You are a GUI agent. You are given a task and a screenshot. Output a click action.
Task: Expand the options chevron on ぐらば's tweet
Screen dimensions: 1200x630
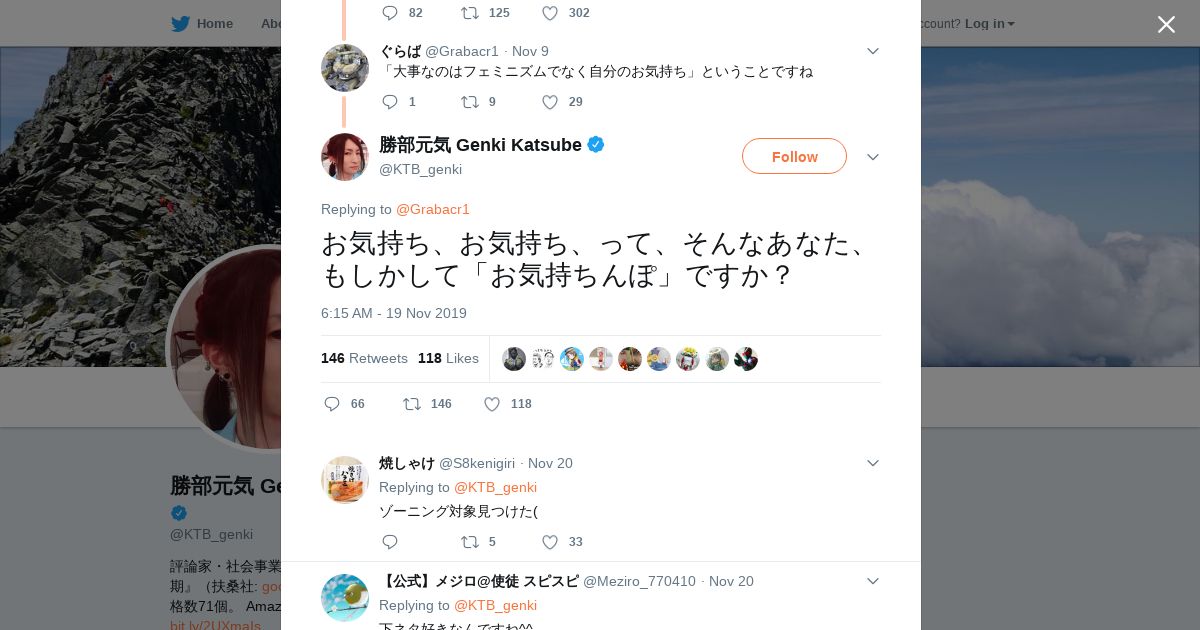pos(873,51)
